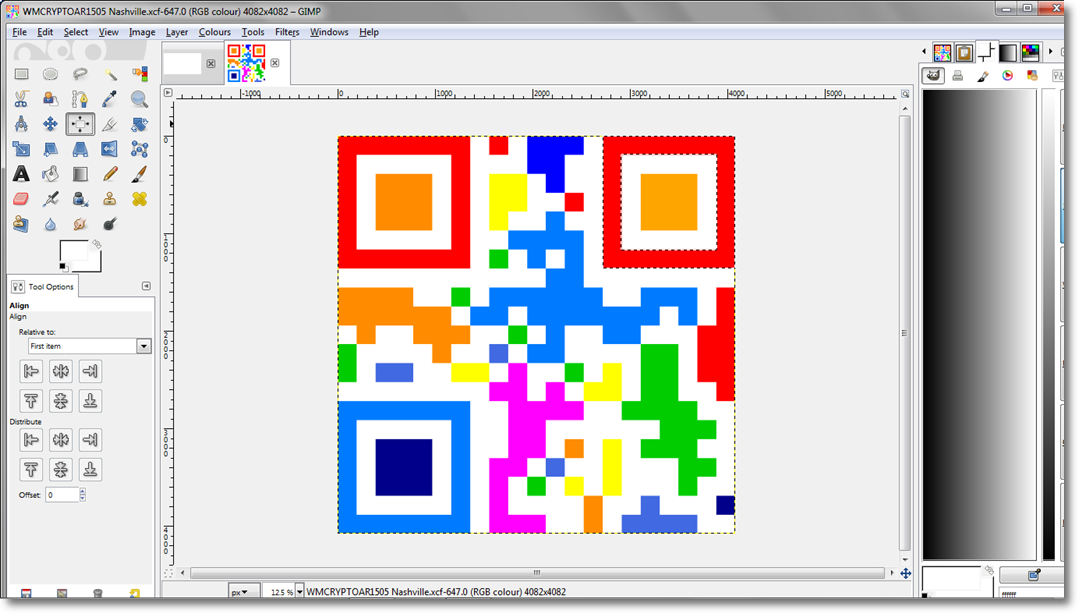This screenshot has height=615, width=1080.
Task: Select the Paintbrush tool
Action: pos(139,174)
